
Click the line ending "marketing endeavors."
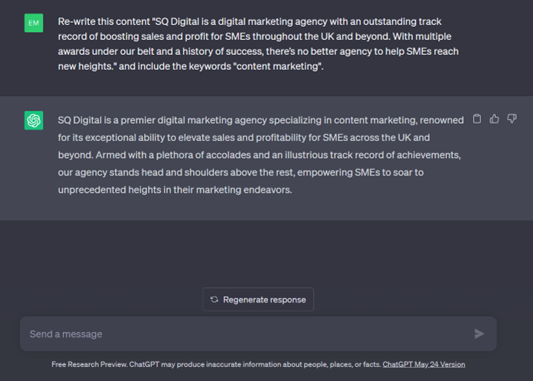[175, 190]
